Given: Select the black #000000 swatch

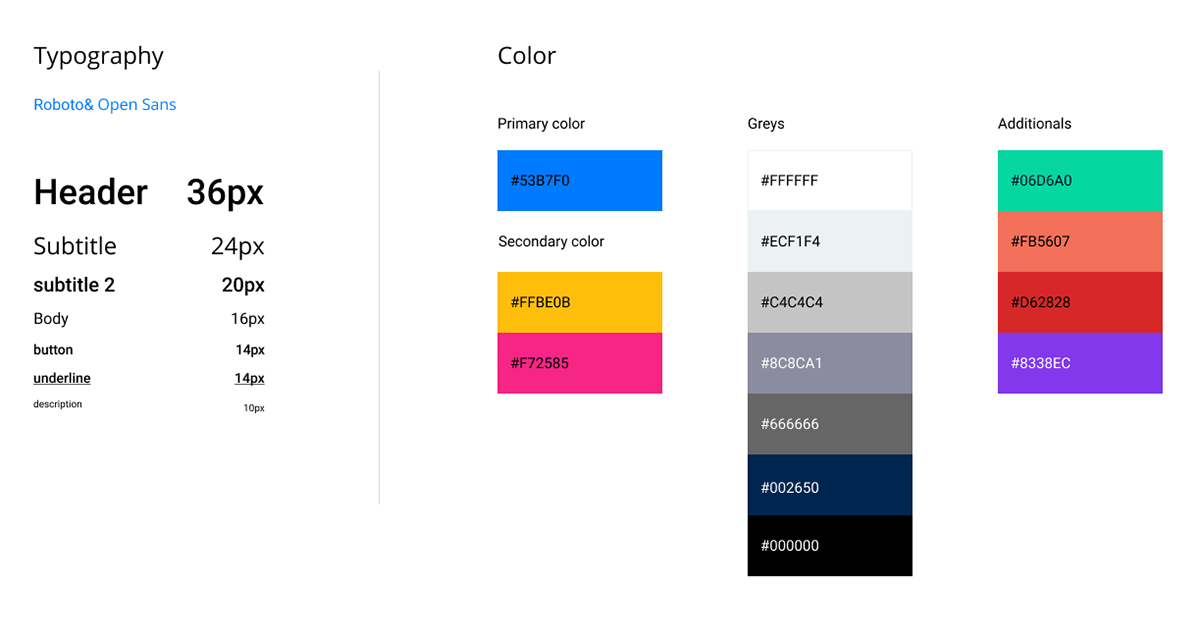Looking at the screenshot, I should pyautogui.click(x=829, y=546).
